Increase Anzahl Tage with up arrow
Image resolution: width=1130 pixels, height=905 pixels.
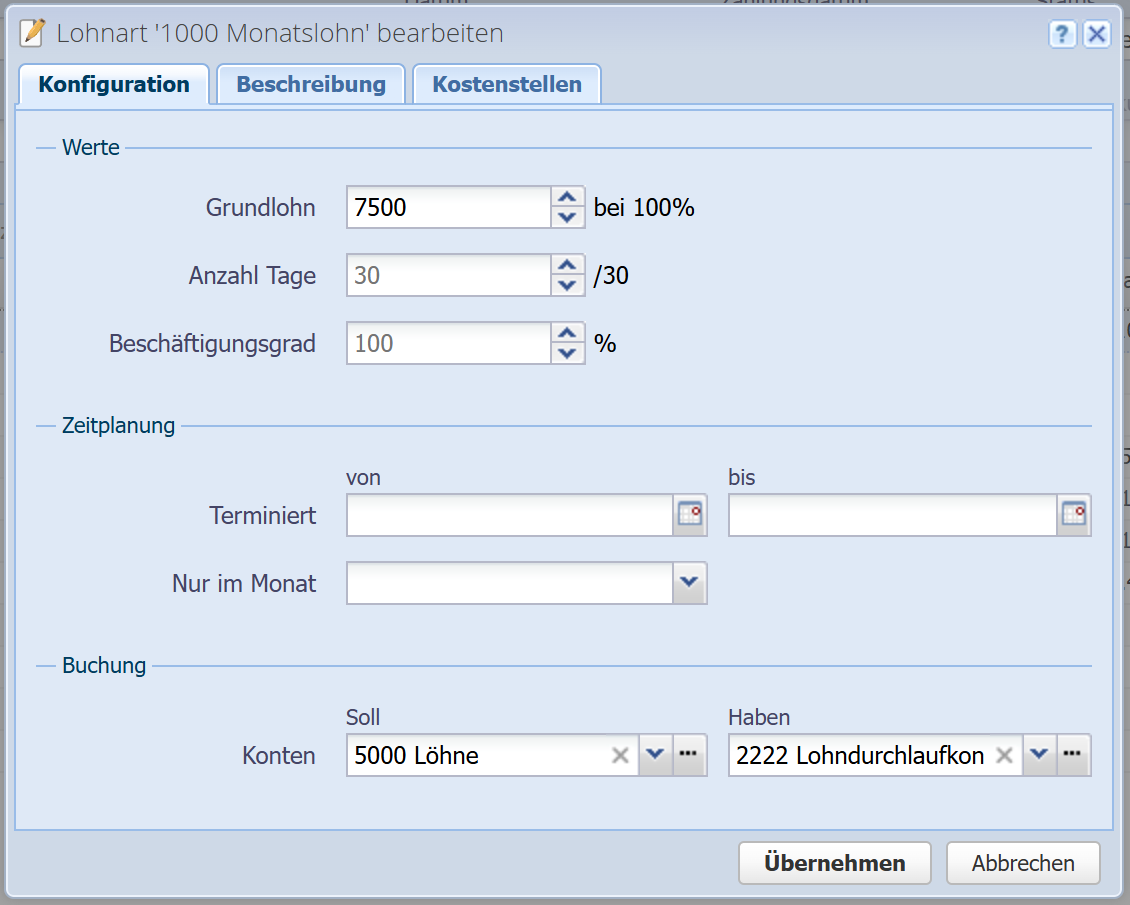(567, 266)
